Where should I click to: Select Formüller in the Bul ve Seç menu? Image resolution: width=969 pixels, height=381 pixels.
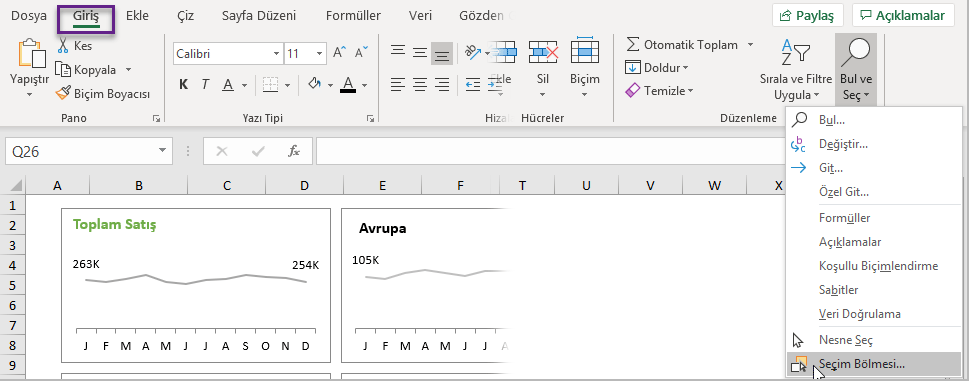pos(874,218)
